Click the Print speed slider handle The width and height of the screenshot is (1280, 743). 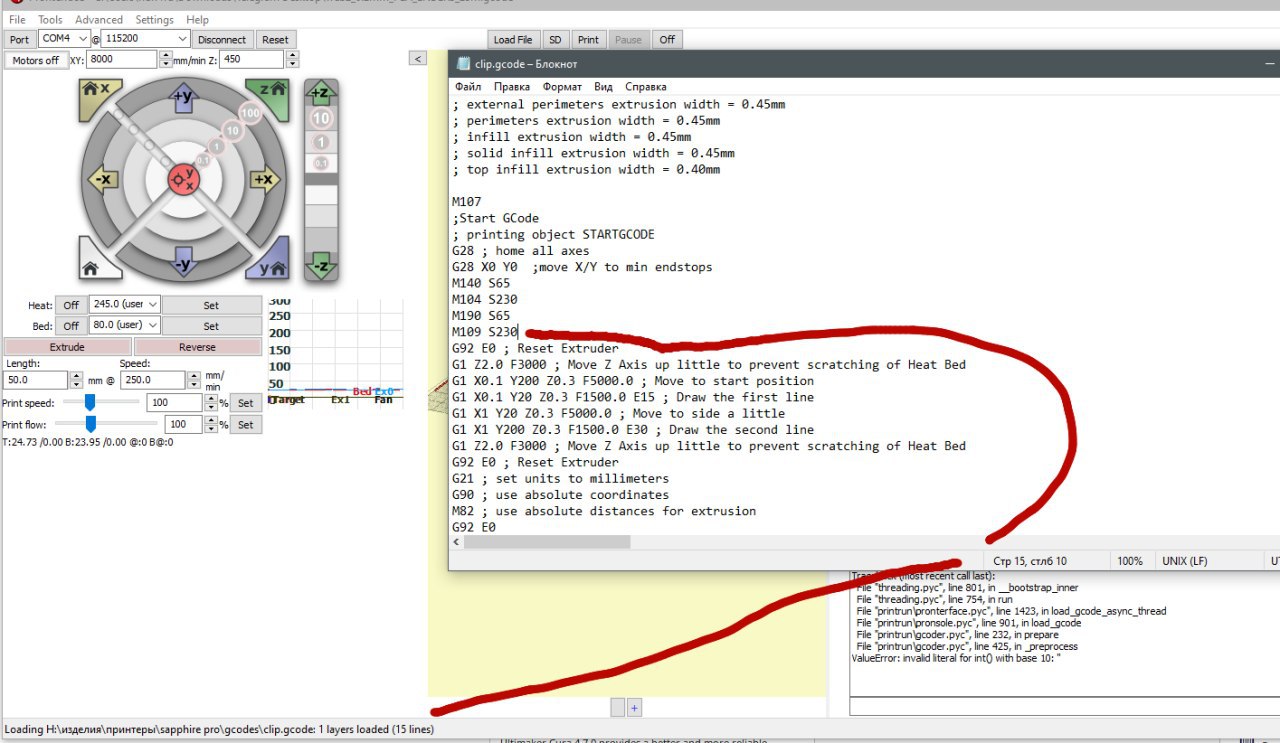tap(90, 402)
